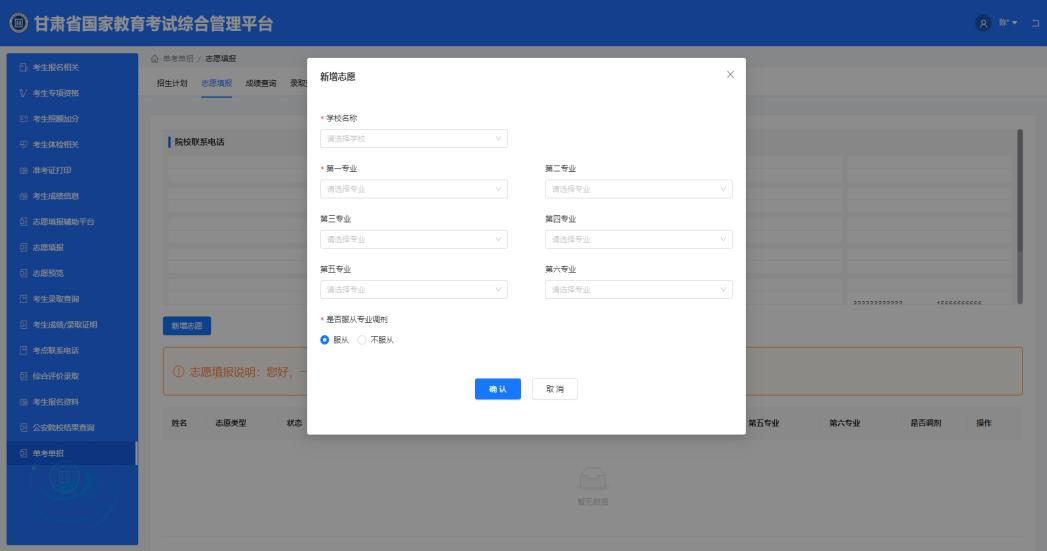The height and width of the screenshot is (551, 1047).
Task: Click the 考点联系电话 sidebar icon
Action: tap(23, 350)
